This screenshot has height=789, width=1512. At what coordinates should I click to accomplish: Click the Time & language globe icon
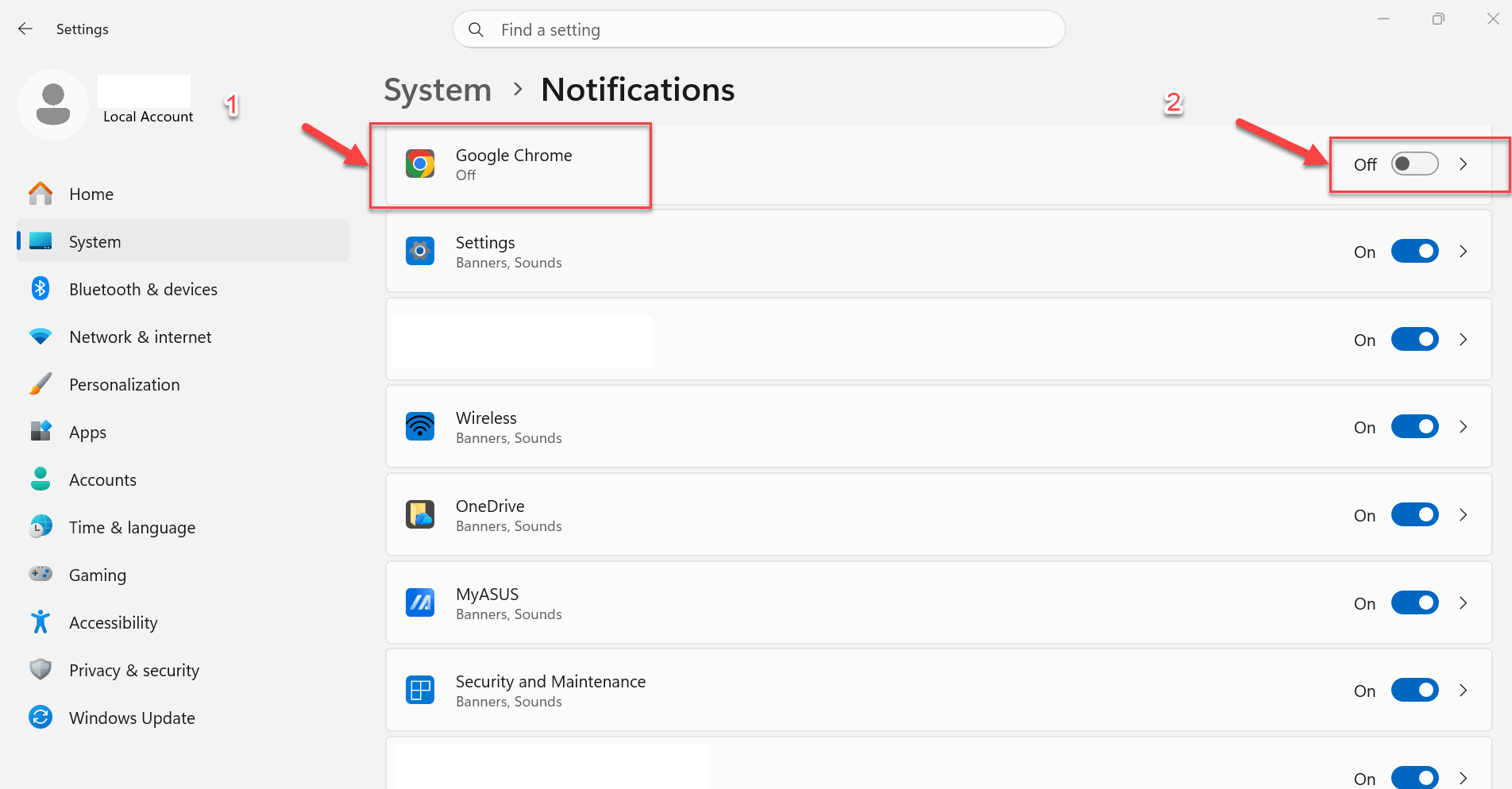pyautogui.click(x=40, y=526)
